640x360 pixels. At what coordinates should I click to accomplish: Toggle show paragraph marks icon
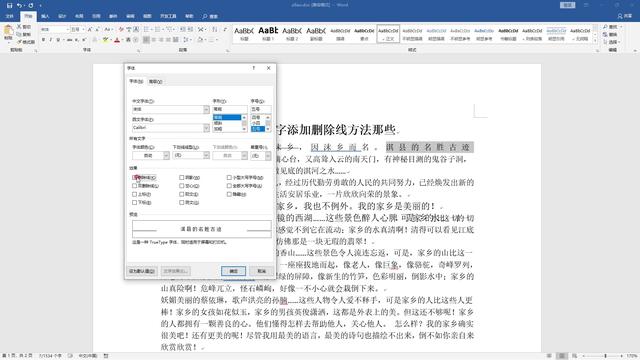225,29
